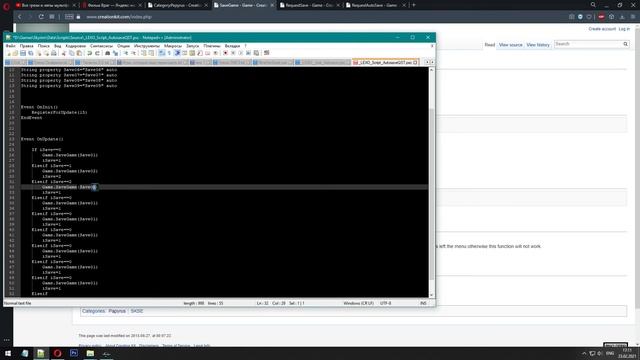Open the Плагины menu

[x=212, y=46]
